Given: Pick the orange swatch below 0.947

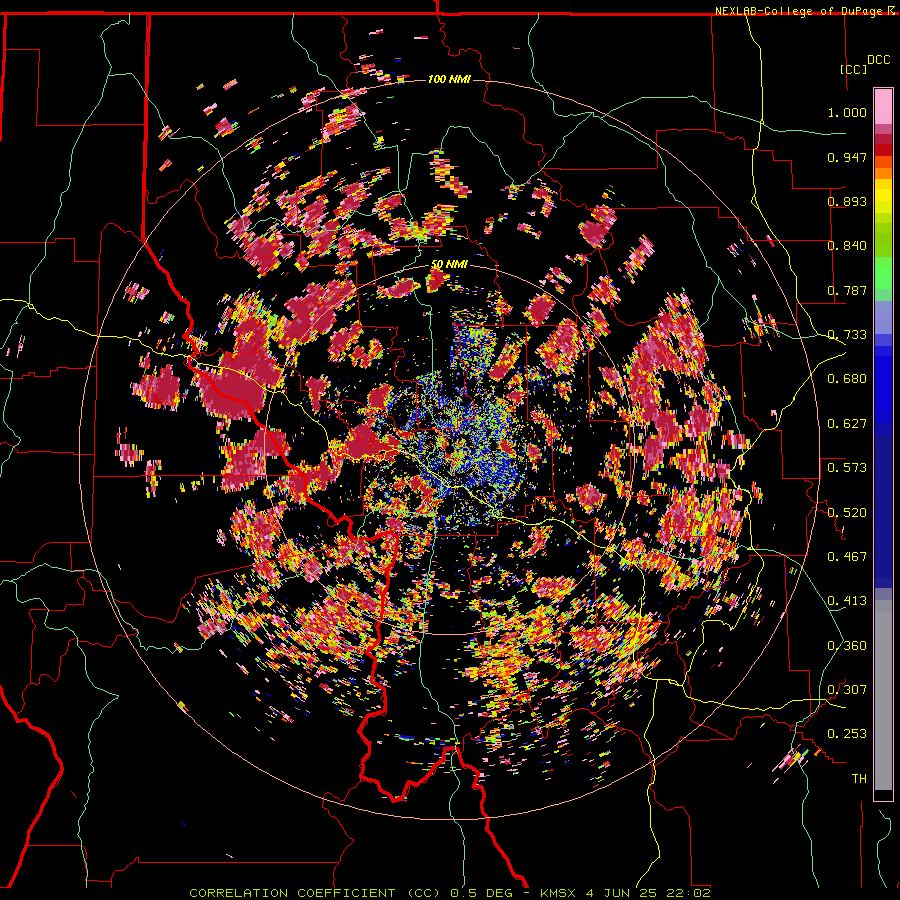Looking at the screenshot, I should pyautogui.click(x=883, y=173).
